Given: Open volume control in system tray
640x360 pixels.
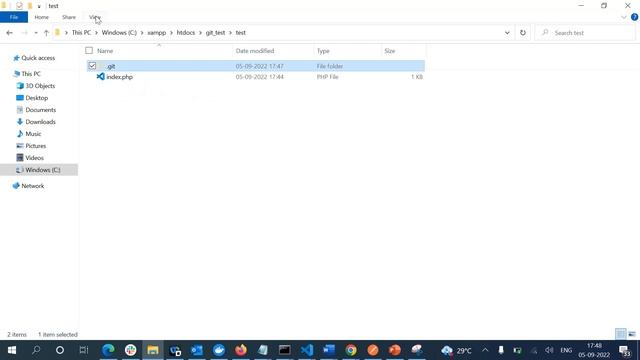Looking at the screenshot, I should [549, 350].
